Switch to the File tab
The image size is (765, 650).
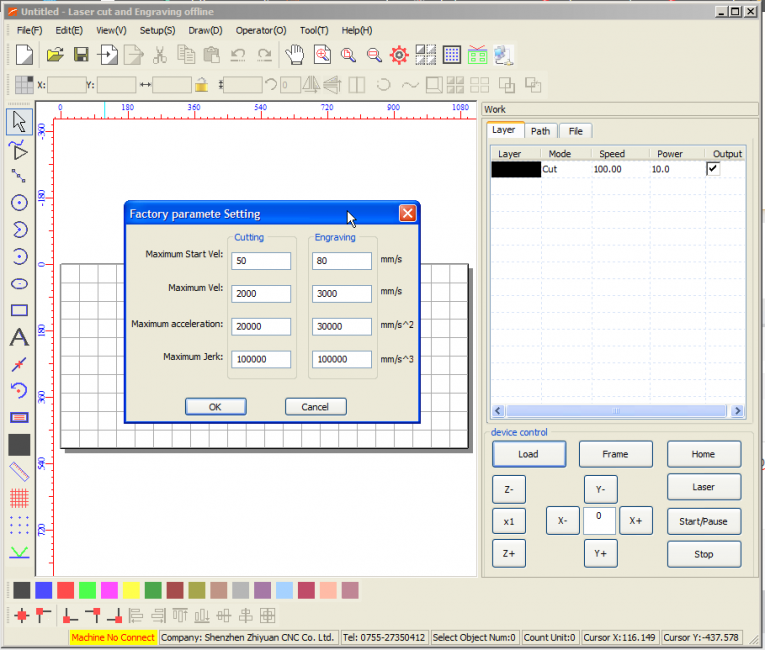point(575,131)
